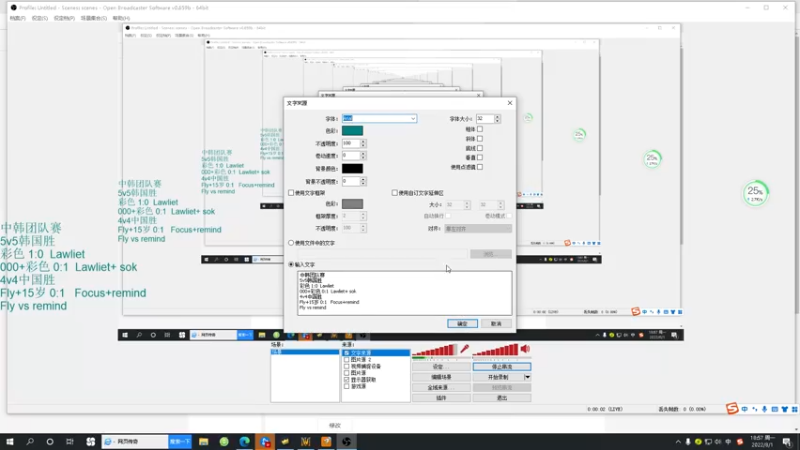Viewport: 800px width, 450px height.
Task: Click 开始录制 start recording button
Action: point(498,377)
